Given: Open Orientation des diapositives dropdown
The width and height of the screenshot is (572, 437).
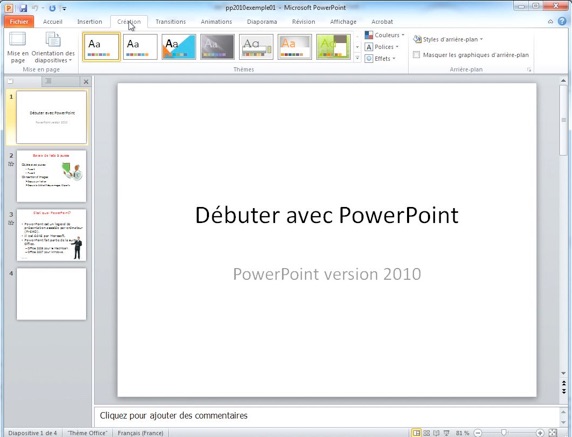Looking at the screenshot, I should pyautogui.click(x=53, y=47).
